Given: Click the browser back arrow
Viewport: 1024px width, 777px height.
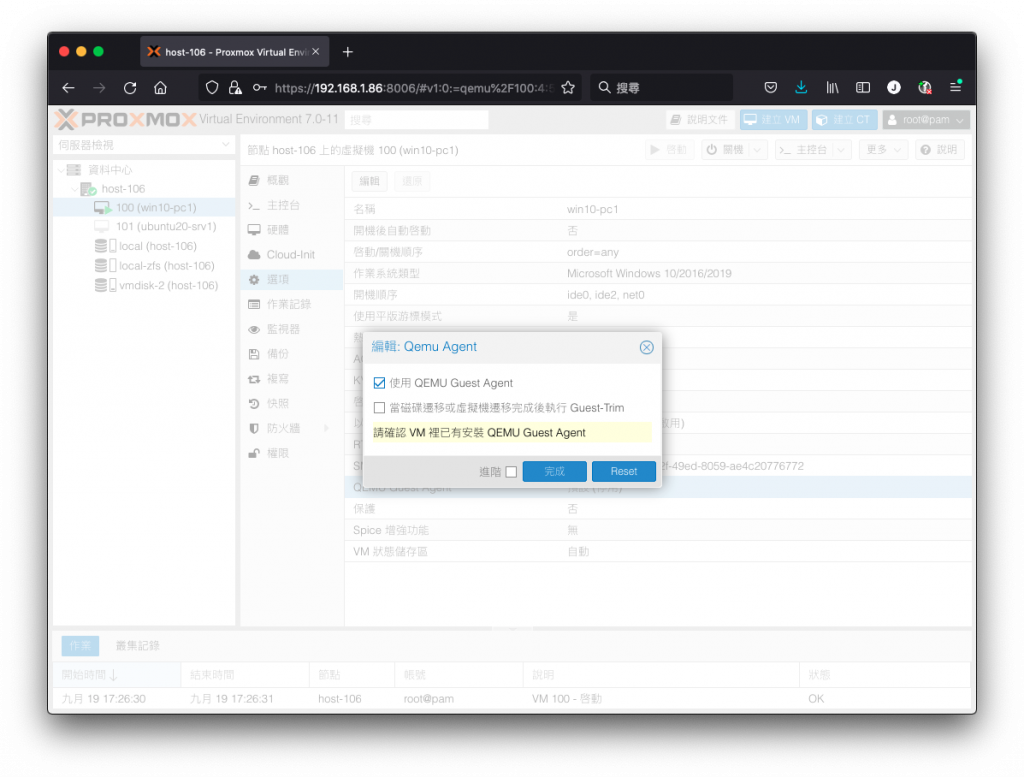Looking at the screenshot, I should tap(69, 87).
